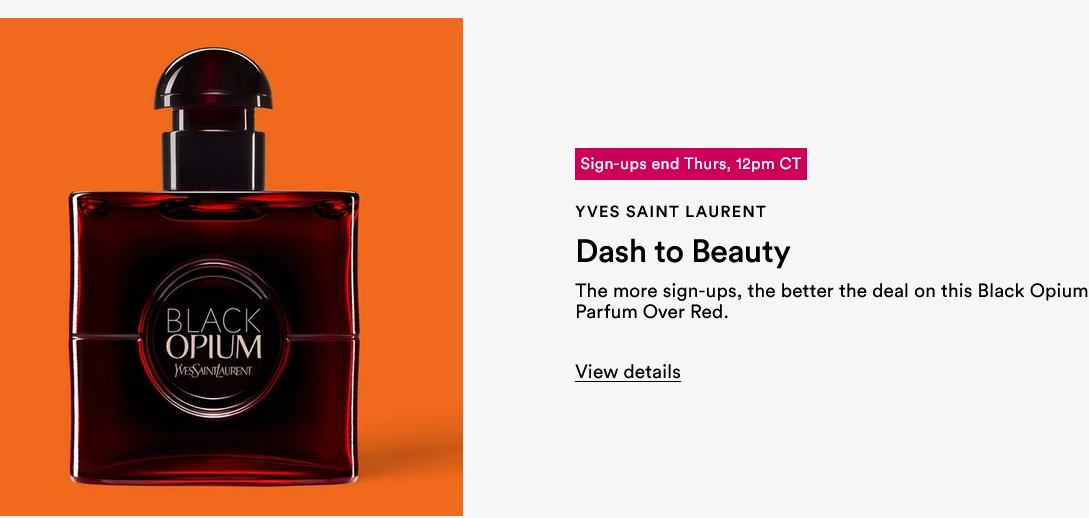1089x518 pixels.
Task: Click the round Black Opium label emblem
Action: (x=214, y=338)
